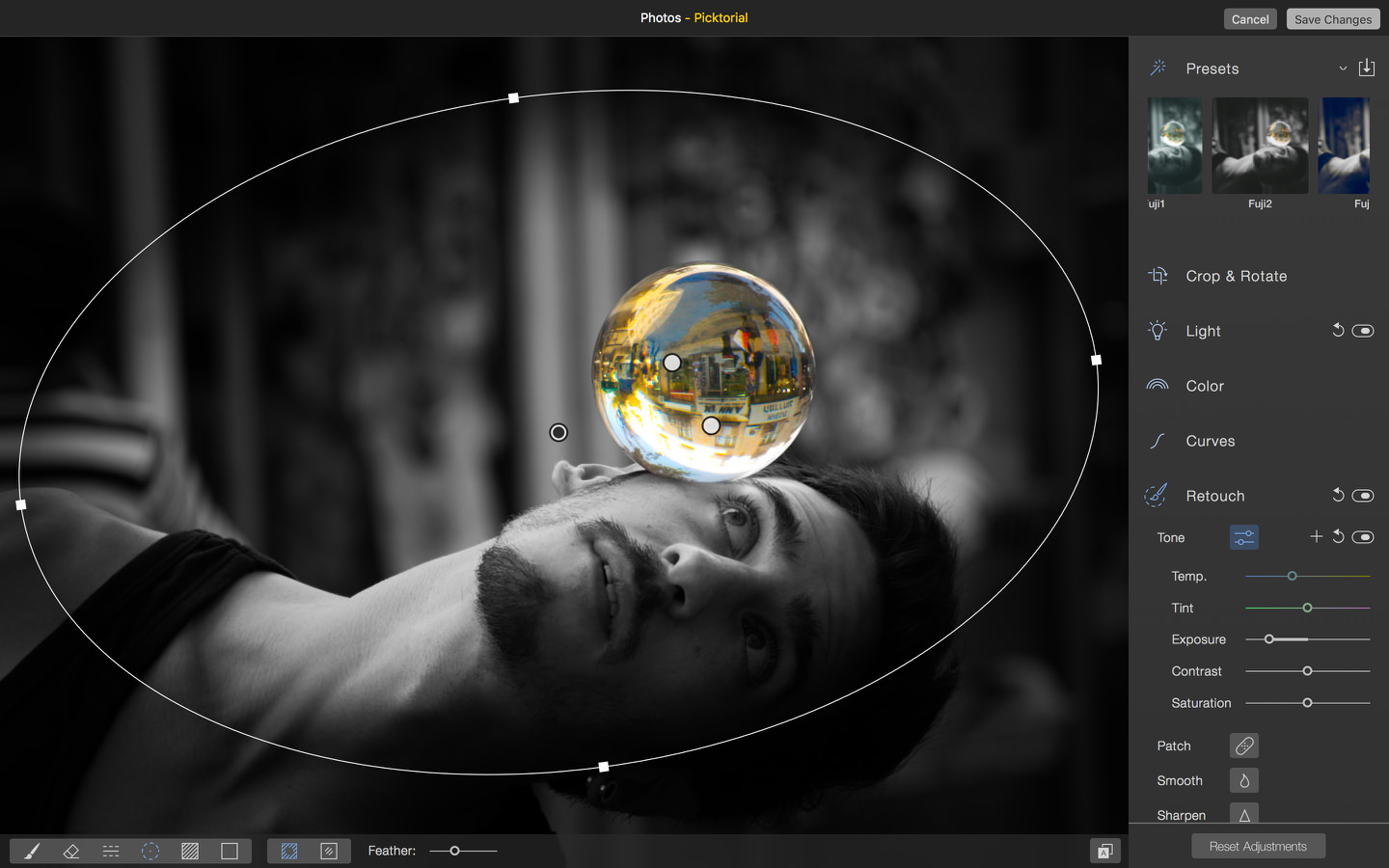Select the left ellipse mask handle

click(21, 504)
